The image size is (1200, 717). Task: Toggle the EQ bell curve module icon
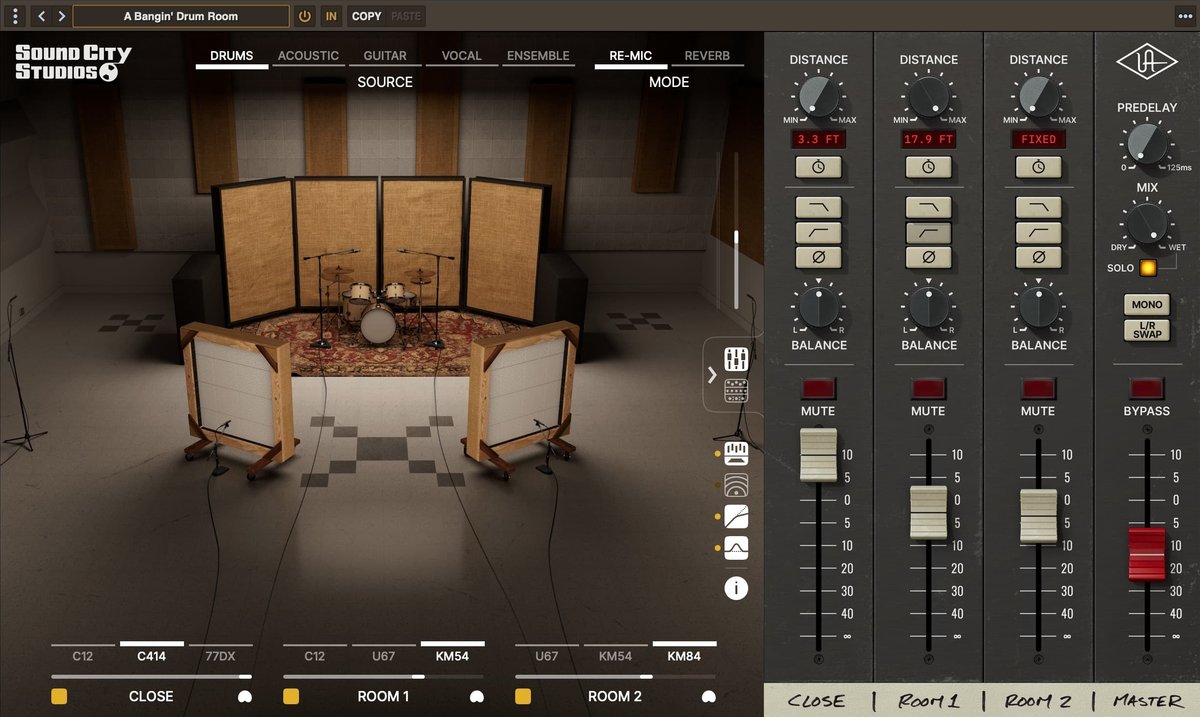pyautogui.click(x=737, y=547)
